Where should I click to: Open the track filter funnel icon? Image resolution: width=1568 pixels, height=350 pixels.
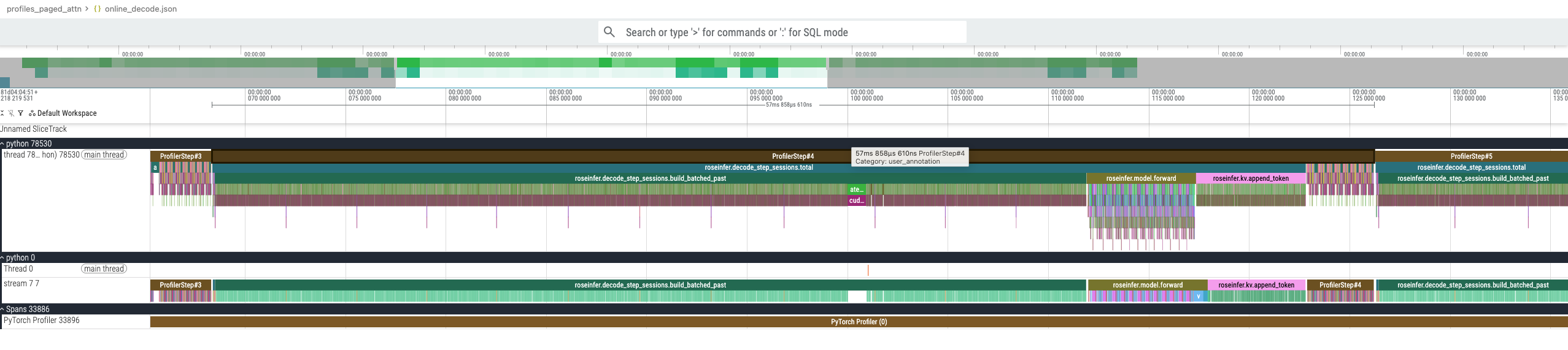[x=20, y=113]
